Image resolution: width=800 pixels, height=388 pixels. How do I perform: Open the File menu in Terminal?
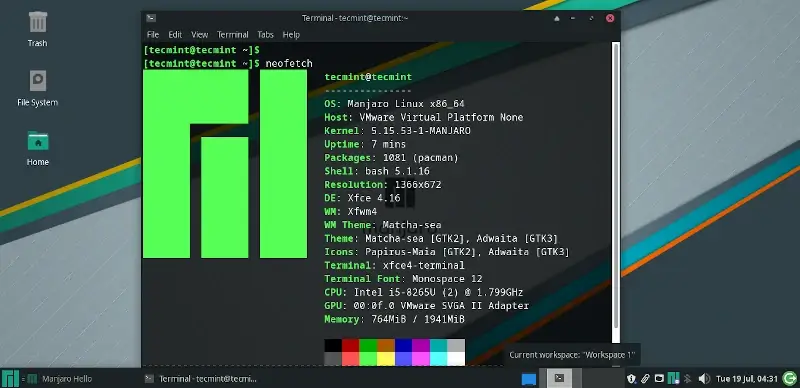point(153,35)
